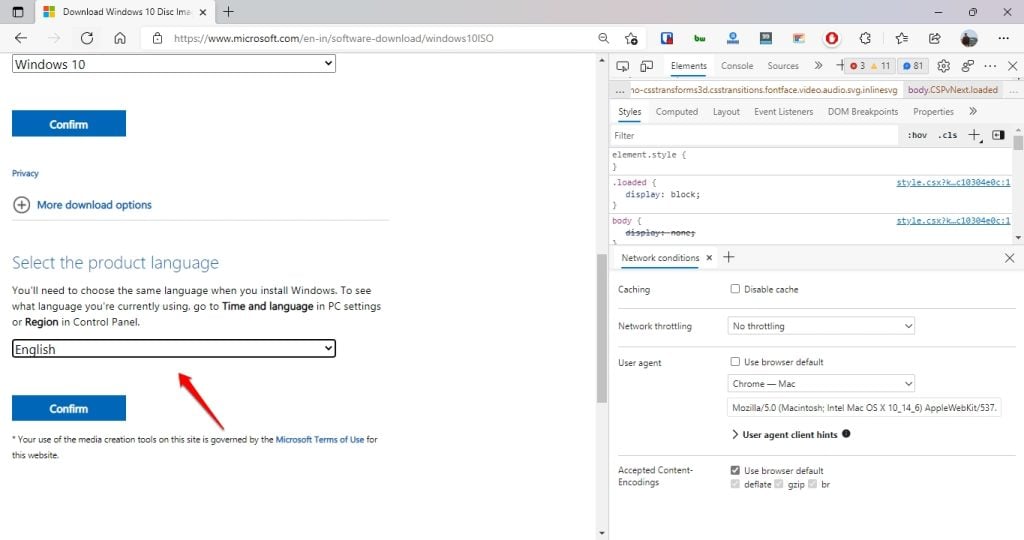Enable Disable cache checkbox
The height and width of the screenshot is (540, 1024).
point(735,289)
